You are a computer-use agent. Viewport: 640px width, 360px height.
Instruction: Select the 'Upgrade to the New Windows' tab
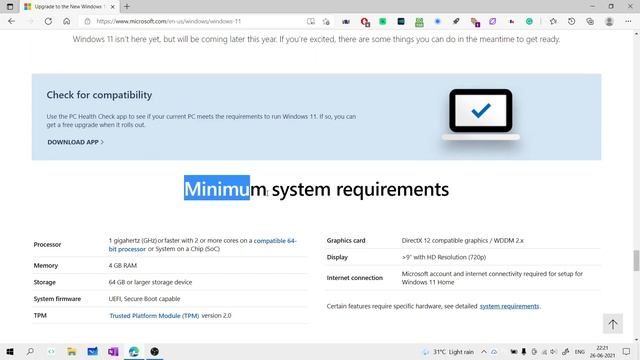click(69, 7)
